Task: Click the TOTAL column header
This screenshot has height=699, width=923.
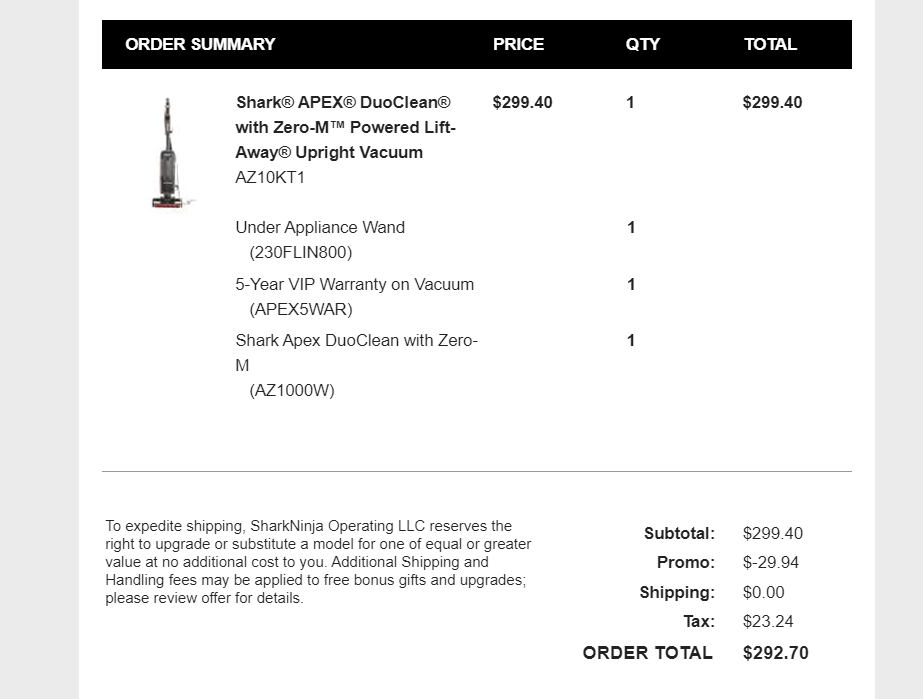Action: (x=770, y=44)
